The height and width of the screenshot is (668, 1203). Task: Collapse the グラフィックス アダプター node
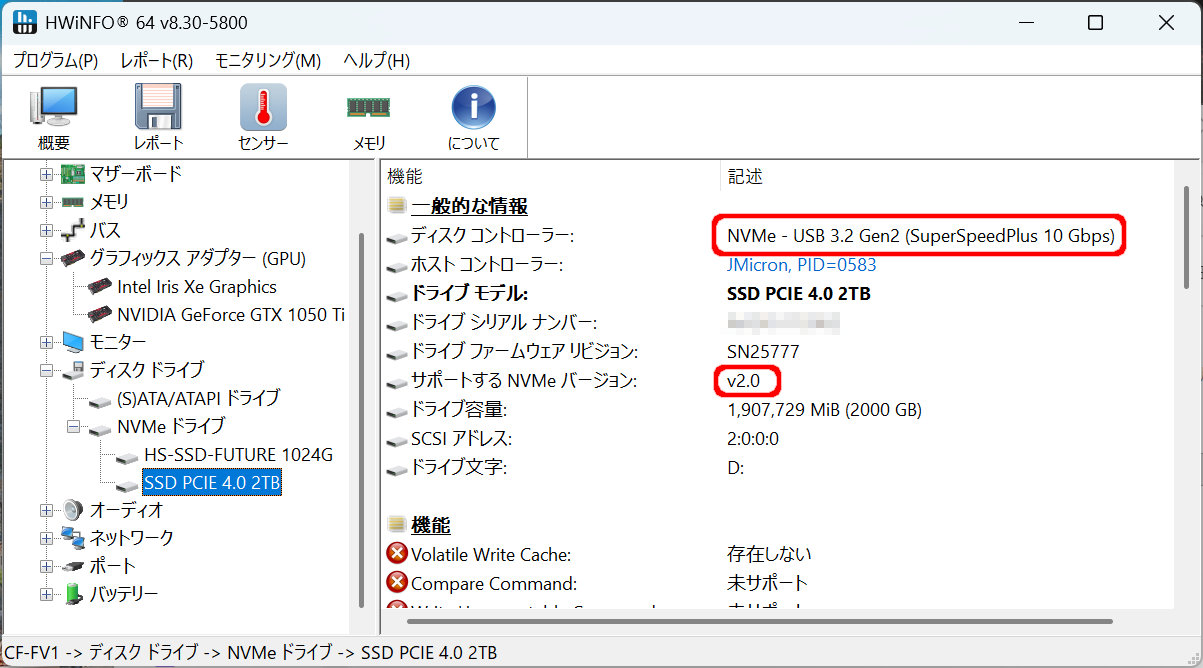(46, 259)
